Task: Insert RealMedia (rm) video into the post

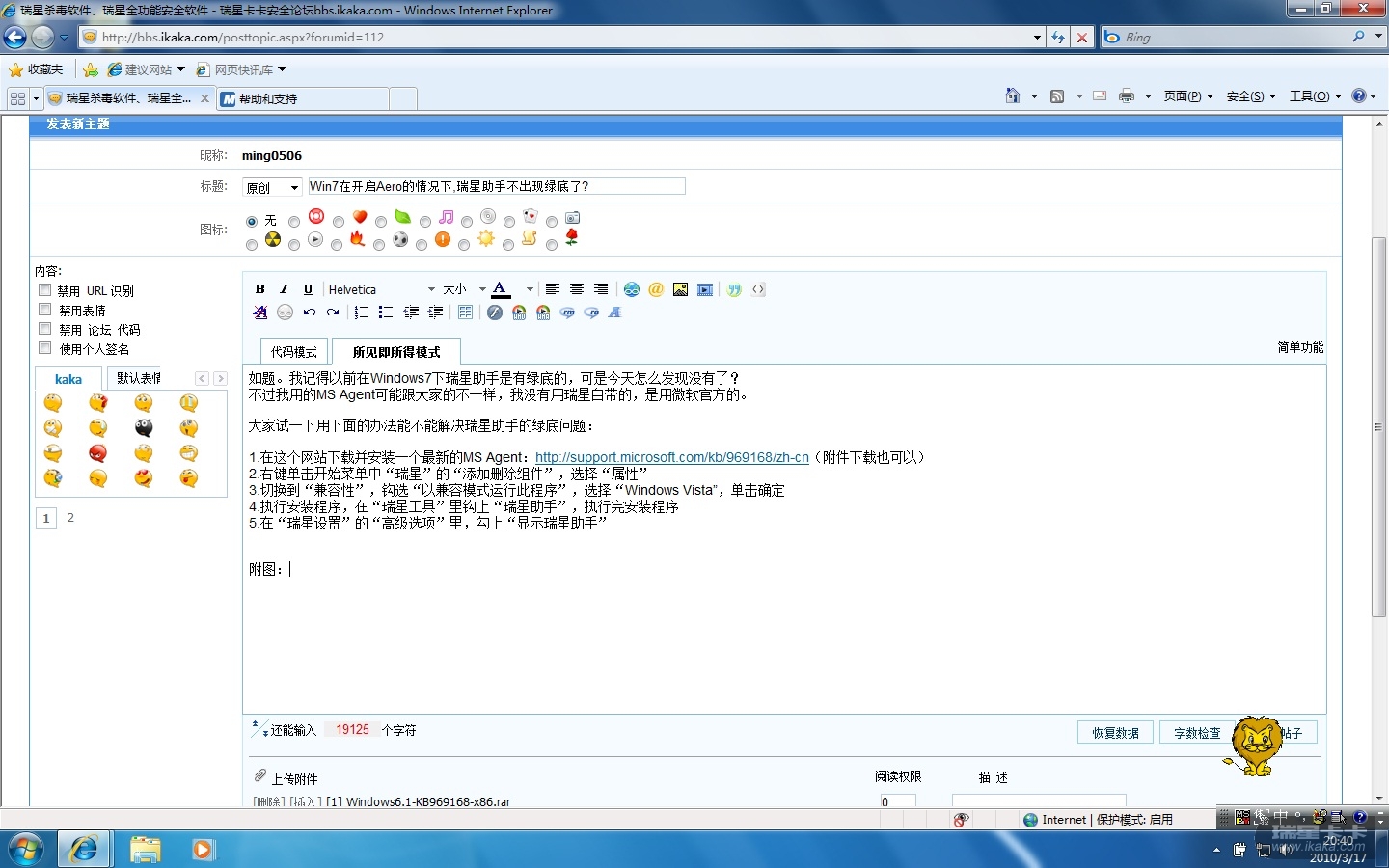Action: (567, 312)
